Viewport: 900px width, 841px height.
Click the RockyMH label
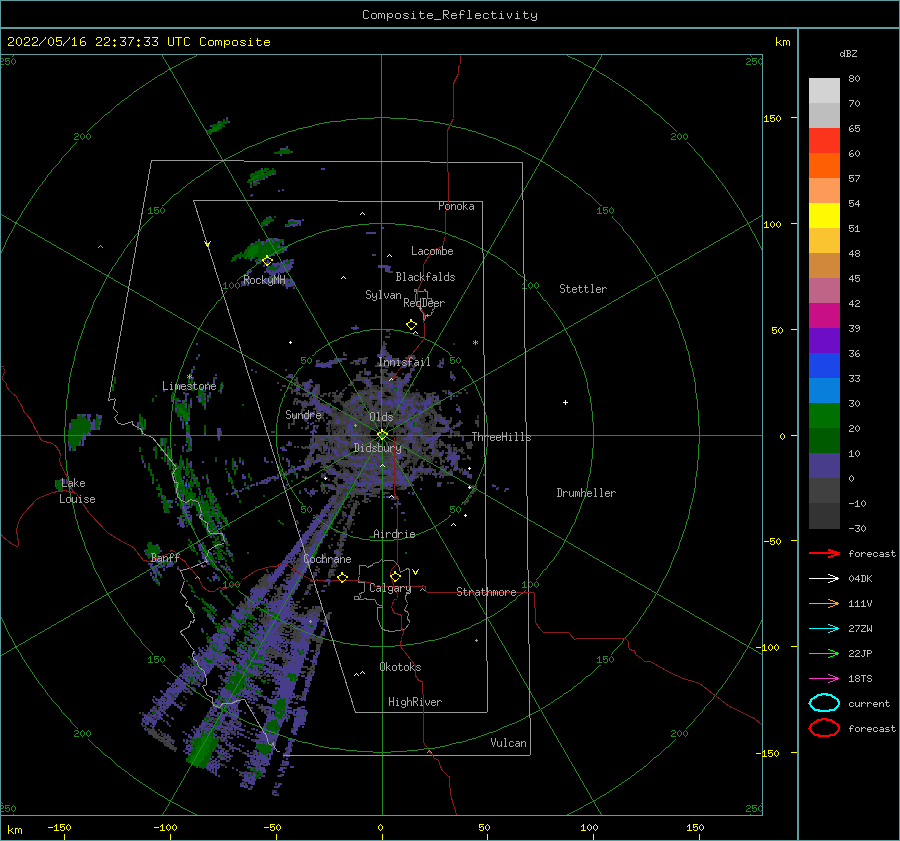click(x=264, y=280)
